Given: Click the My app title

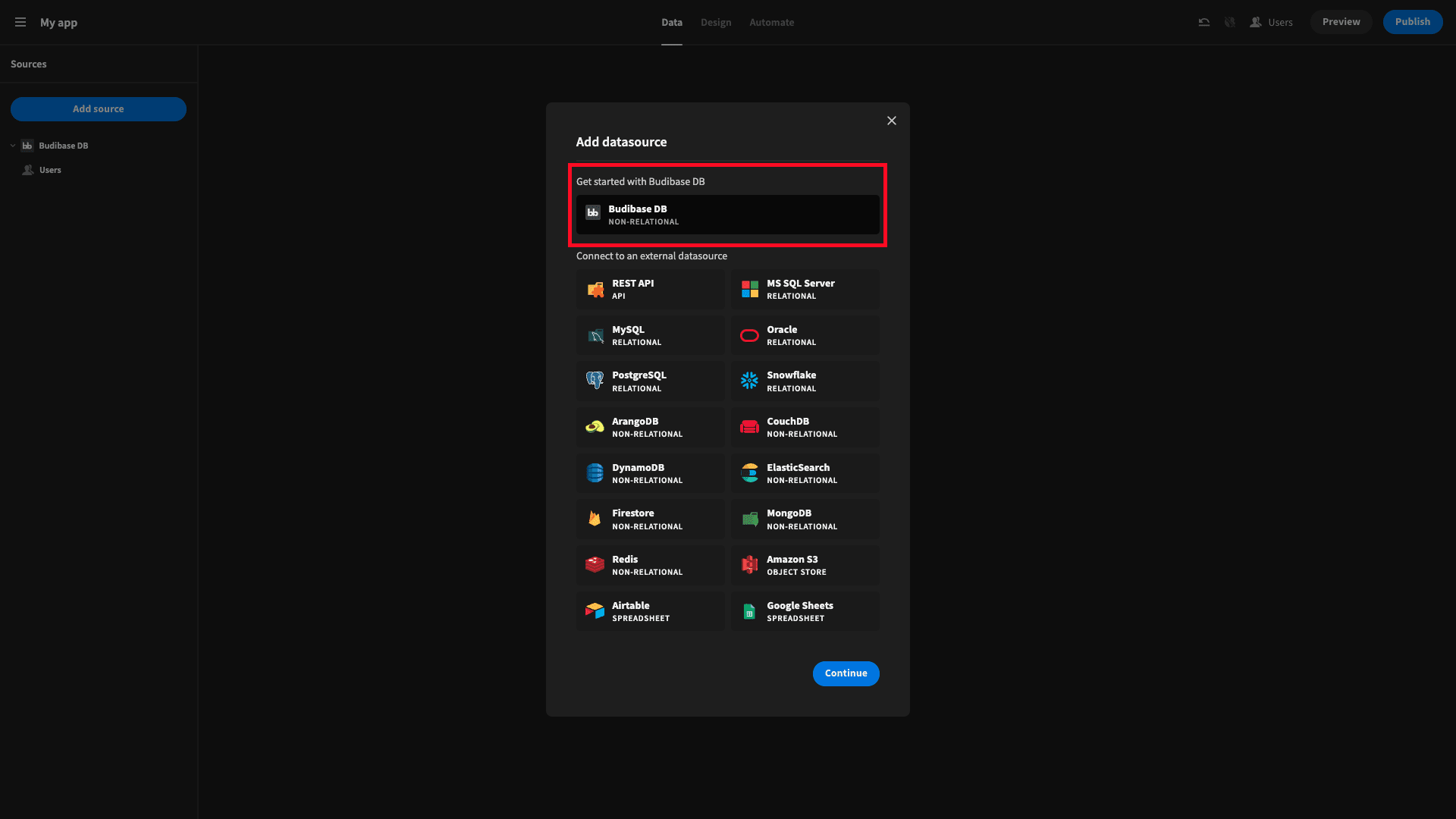Looking at the screenshot, I should coord(59,22).
